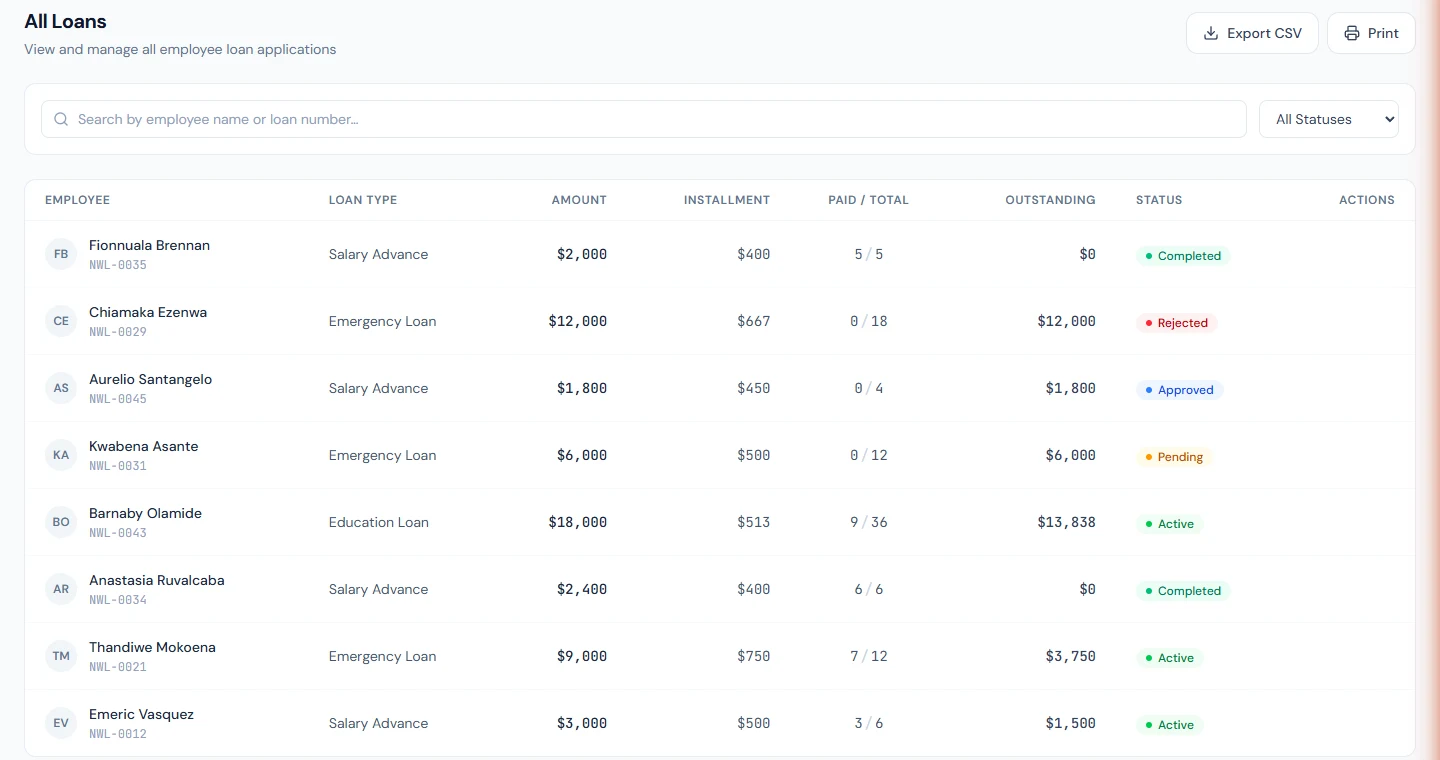
Task: Click the $12,000 amount for Chiamaka Ezenwa
Action: 577,321
